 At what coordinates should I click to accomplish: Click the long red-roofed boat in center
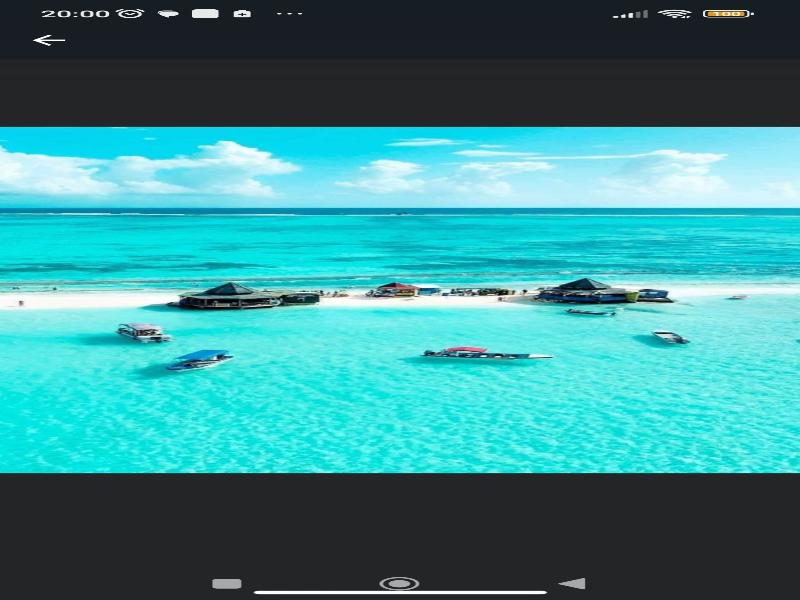485,353
